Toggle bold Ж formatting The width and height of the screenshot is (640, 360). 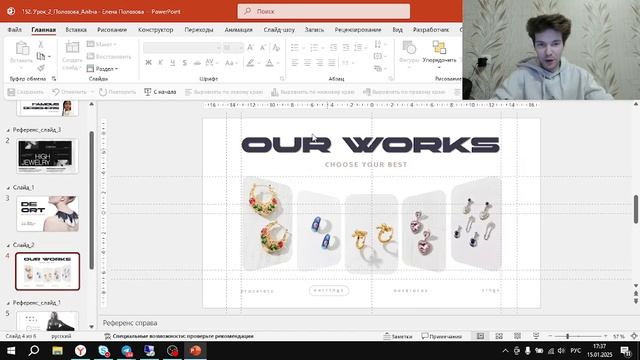pos(149,63)
